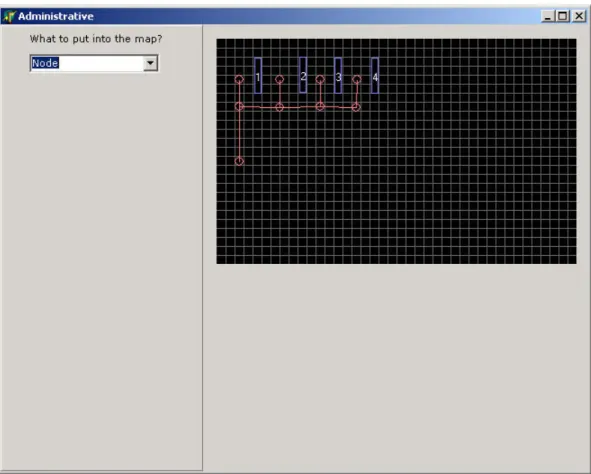The height and width of the screenshot is (474, 591).
Task: Click the node circle between rectangles 3 and 4
Action: (x=357, y=79)
